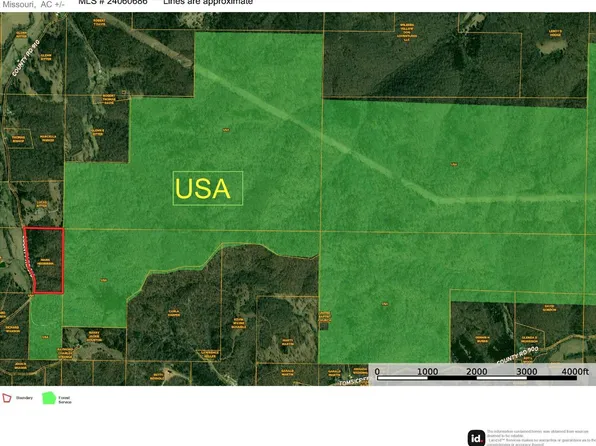Screen dimensions: 596x446
Task: Click the Boundary legend text
Action: click(24, 398)
